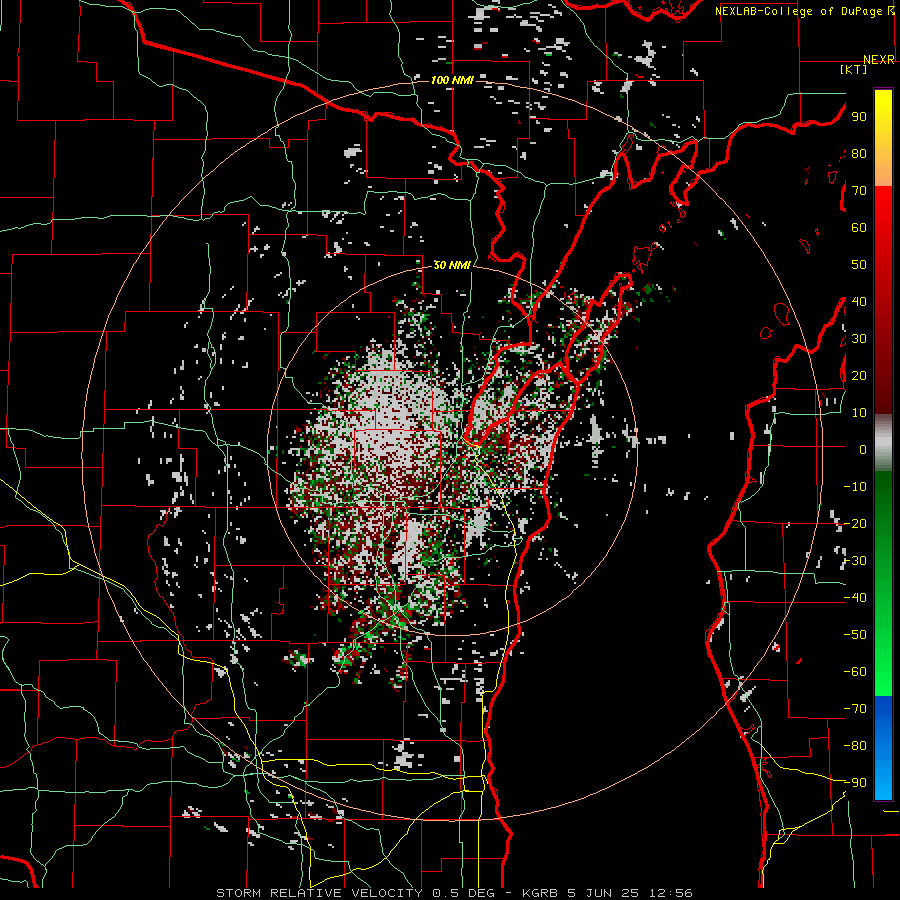
Task: Click the 70 value on the velocity scale
Action: pyautogui.click(x=859, y=191)
